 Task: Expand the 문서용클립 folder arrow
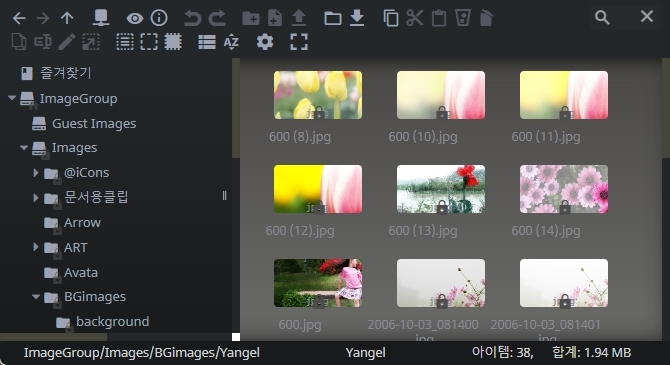(x=36, y=197)
